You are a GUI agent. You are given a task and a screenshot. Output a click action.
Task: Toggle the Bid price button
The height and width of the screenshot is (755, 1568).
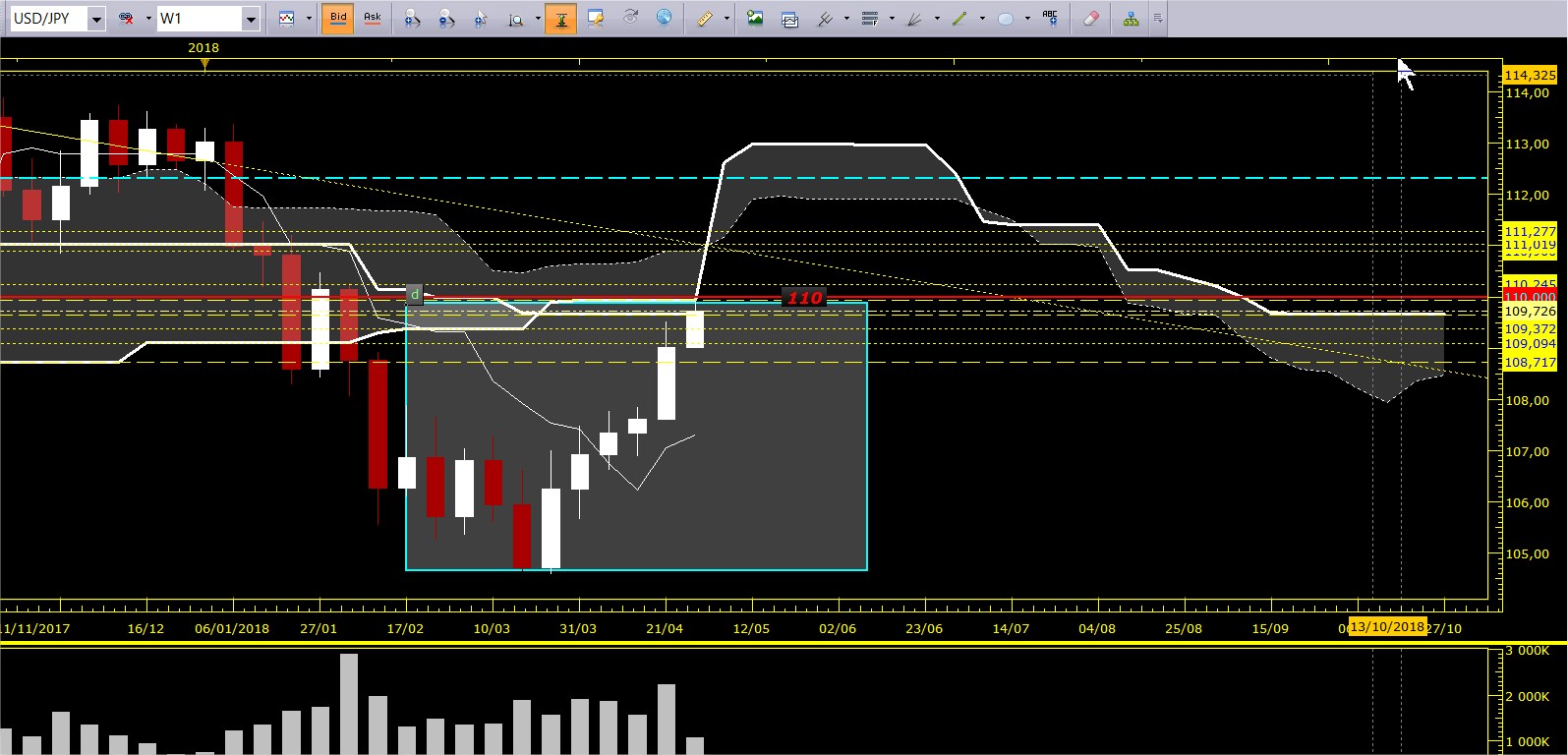coord(337,19)
